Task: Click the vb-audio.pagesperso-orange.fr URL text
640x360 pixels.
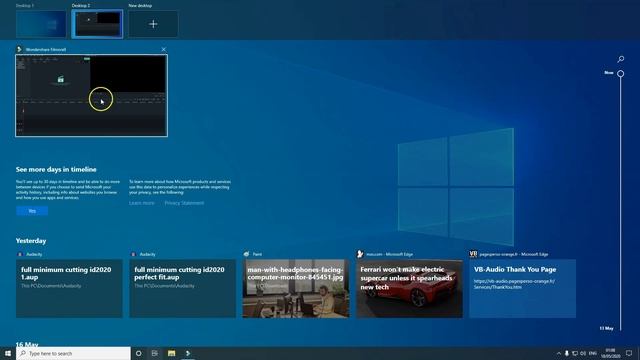Action: 514,284
